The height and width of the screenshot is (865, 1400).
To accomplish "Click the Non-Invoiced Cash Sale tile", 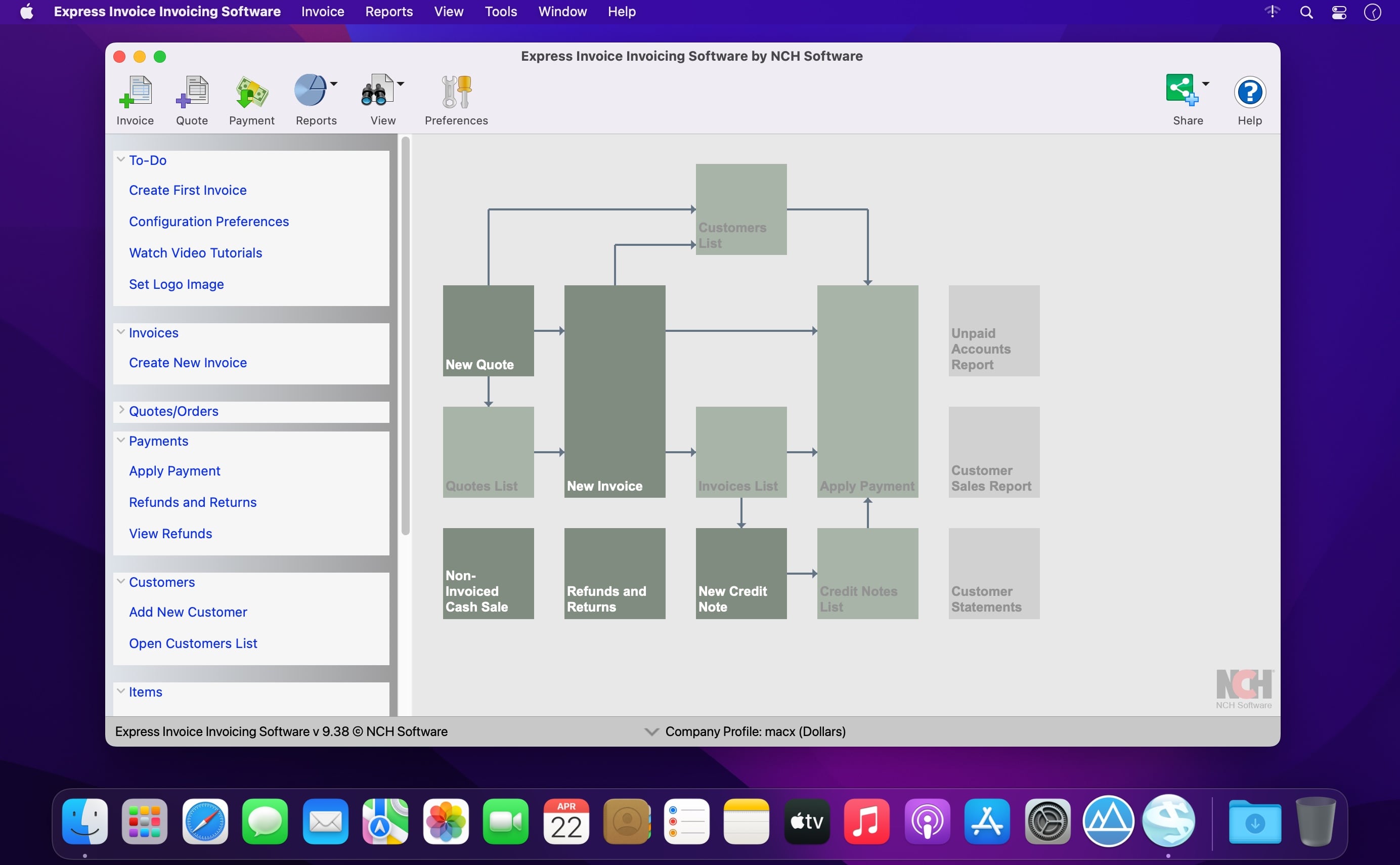I will (489, 573).
